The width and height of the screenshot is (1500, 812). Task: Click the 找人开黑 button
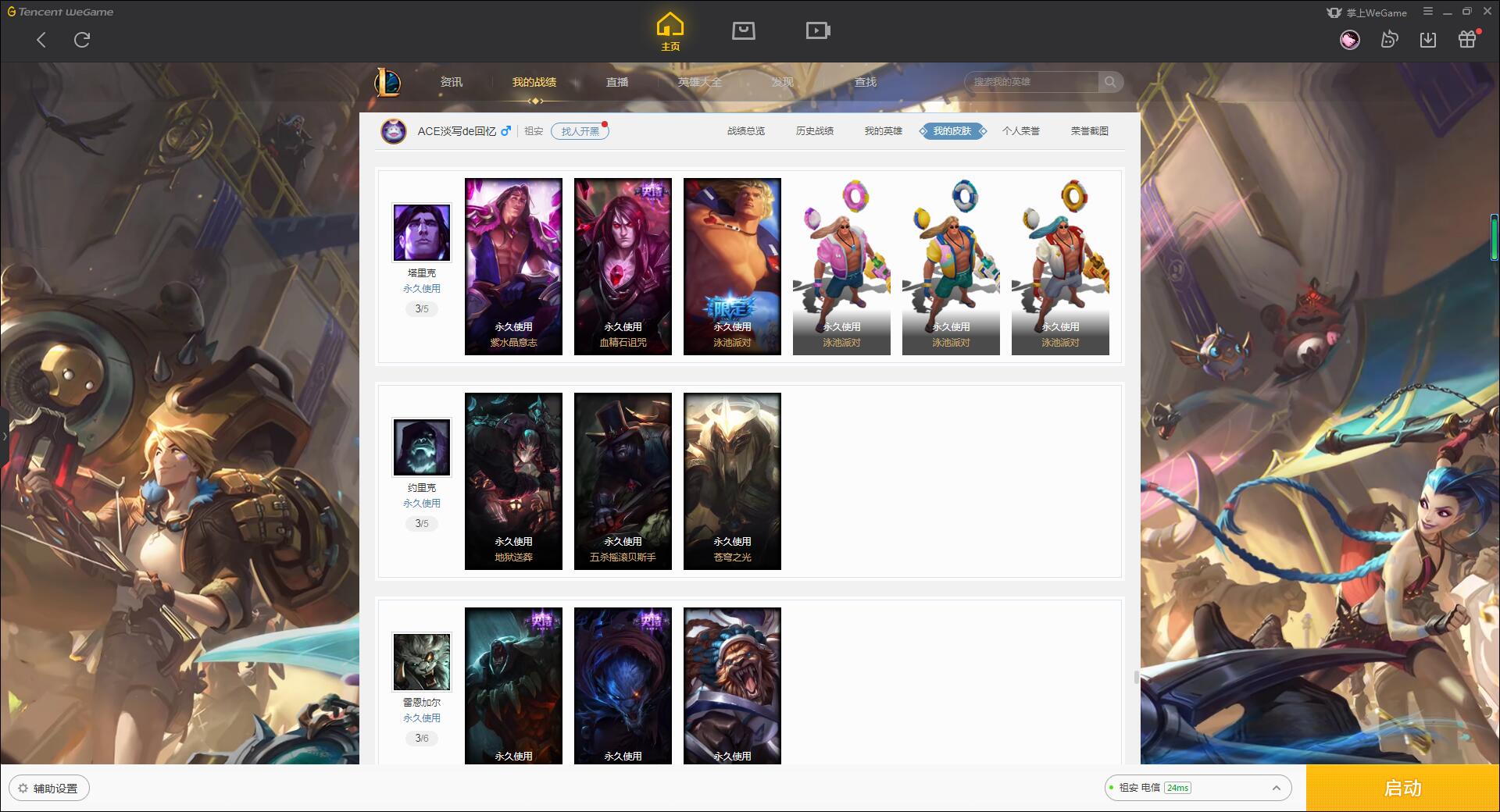[x=580, y=131]
